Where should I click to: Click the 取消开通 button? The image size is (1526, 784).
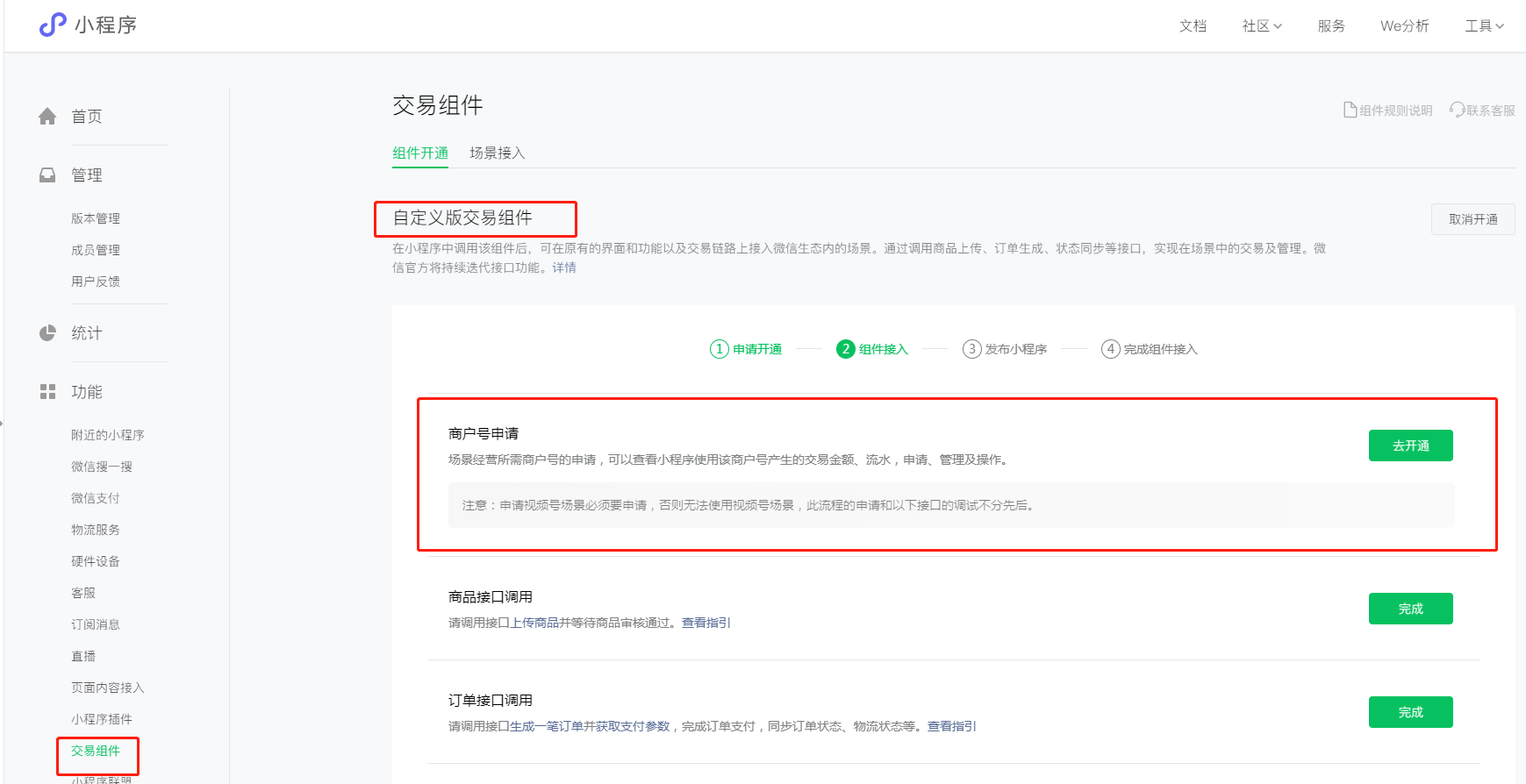coord(1472,219)
